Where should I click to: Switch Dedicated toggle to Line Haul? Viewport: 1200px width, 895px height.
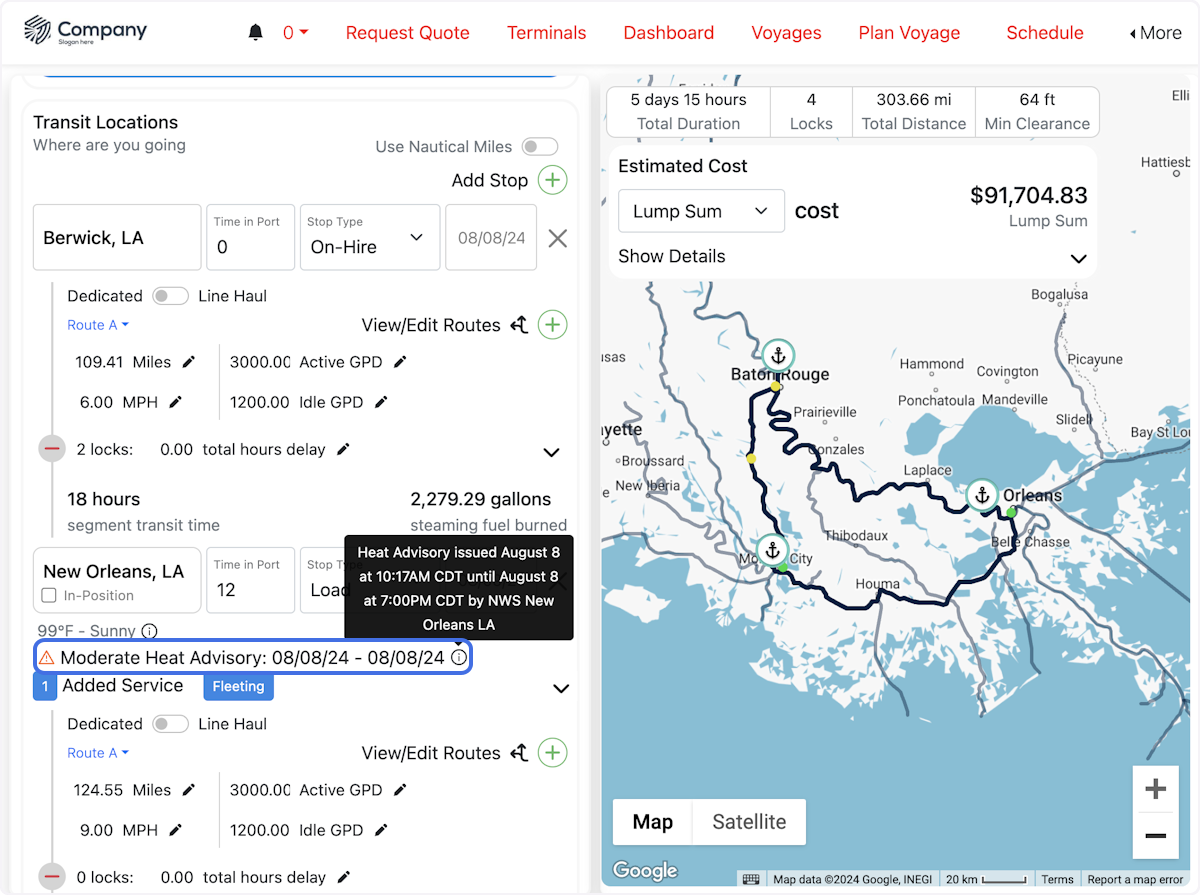pos(170,296)
